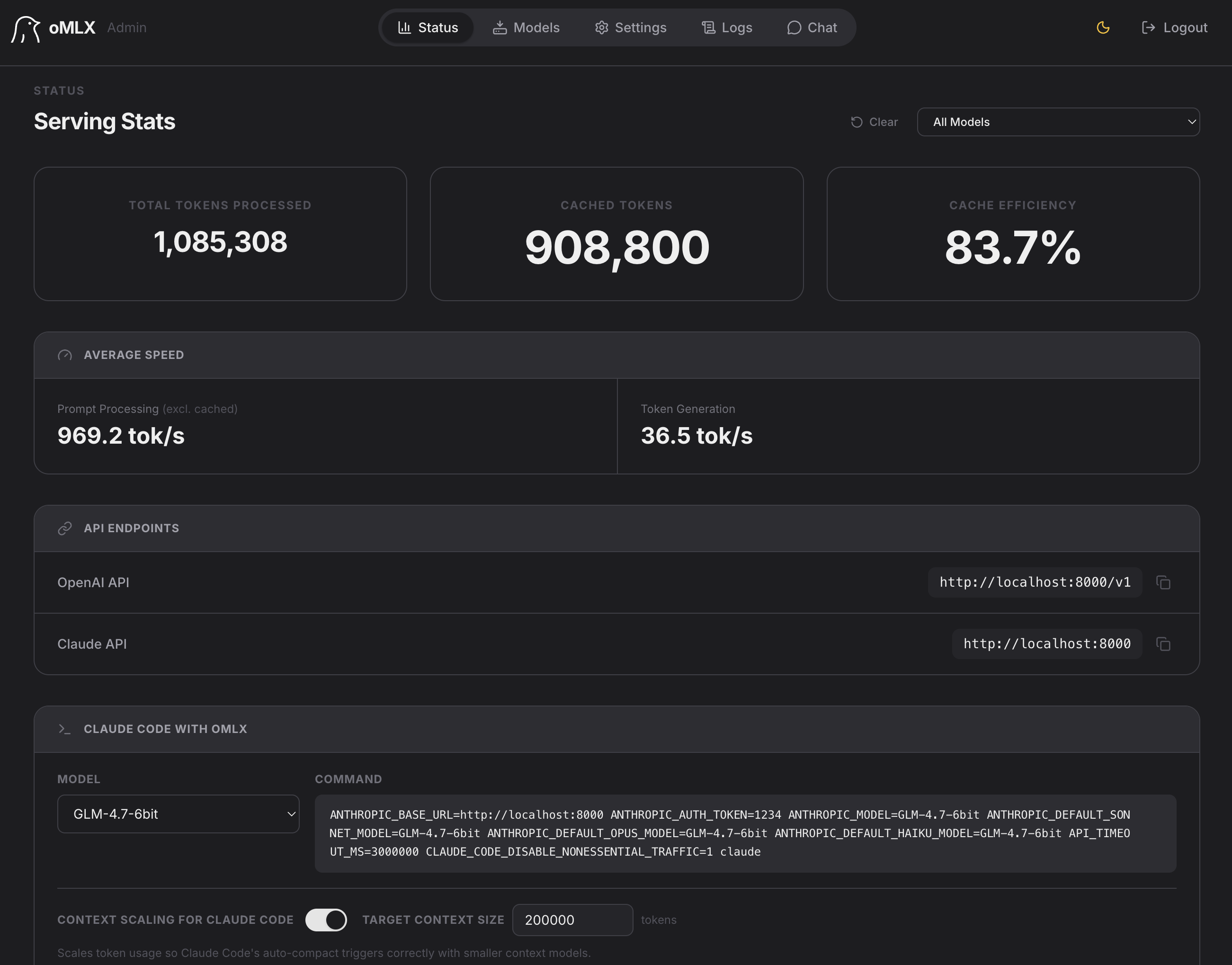Click the API Endpoints link icon
The height and width of the screenshot is (965, 1232).
click(x=65, y=528)
